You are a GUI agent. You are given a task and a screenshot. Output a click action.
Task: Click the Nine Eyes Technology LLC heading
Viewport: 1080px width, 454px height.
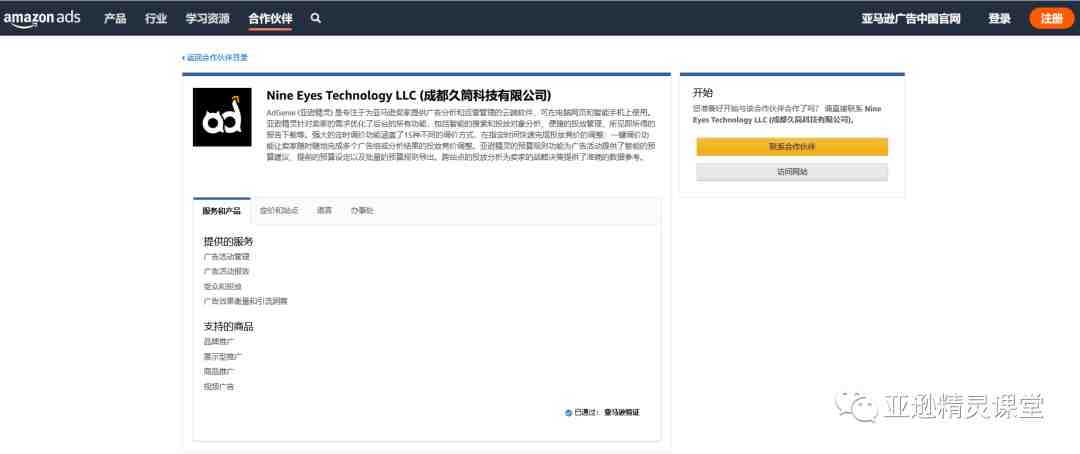click(409, 95)
